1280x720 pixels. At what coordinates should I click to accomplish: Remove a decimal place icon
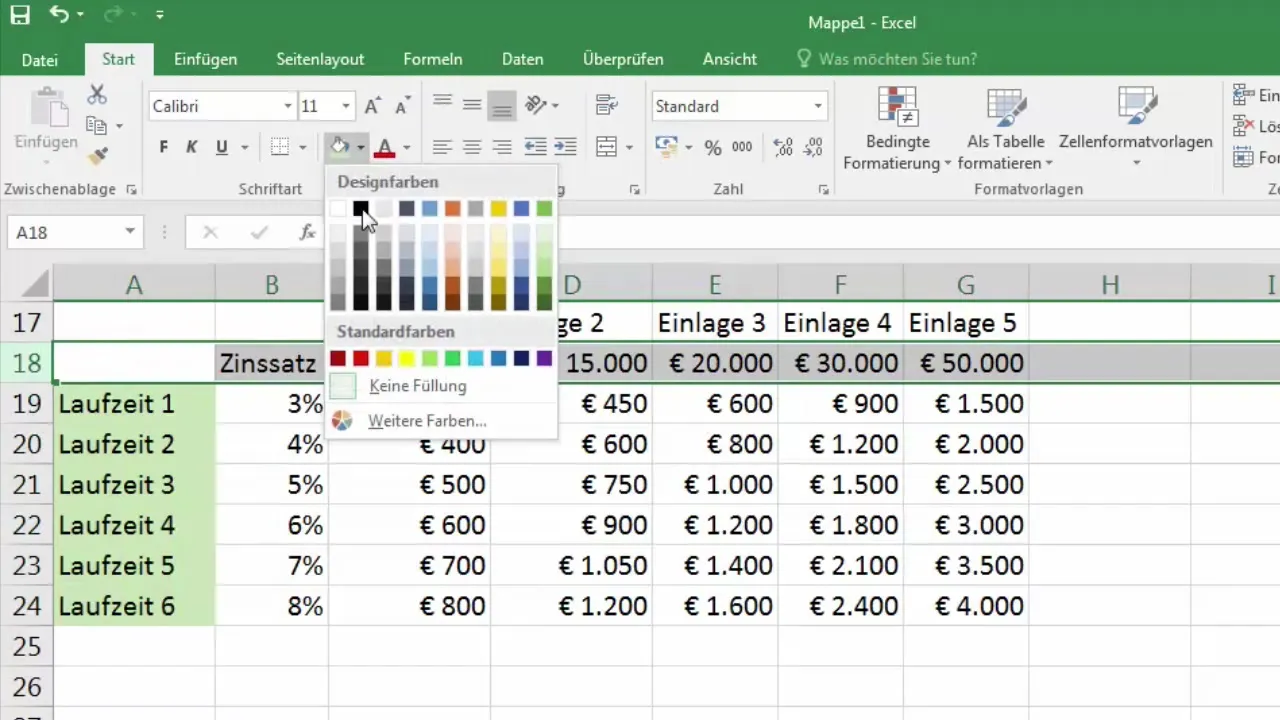click(x=814, y=147)
